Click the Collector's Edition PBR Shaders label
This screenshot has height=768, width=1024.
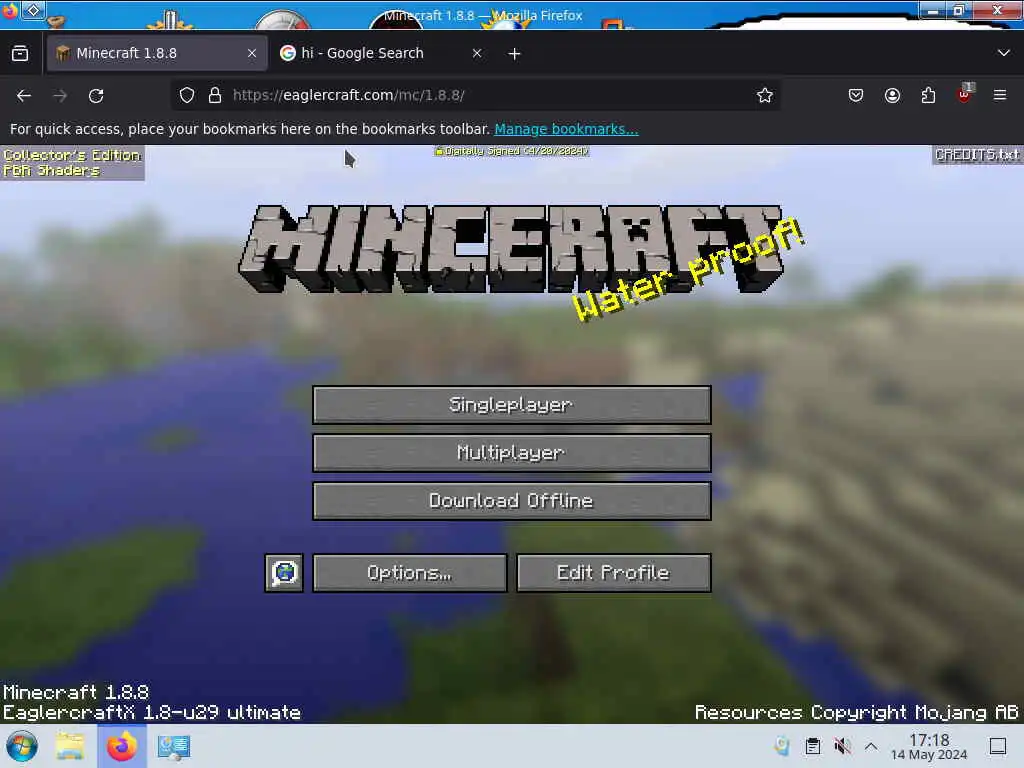point(72,163)
